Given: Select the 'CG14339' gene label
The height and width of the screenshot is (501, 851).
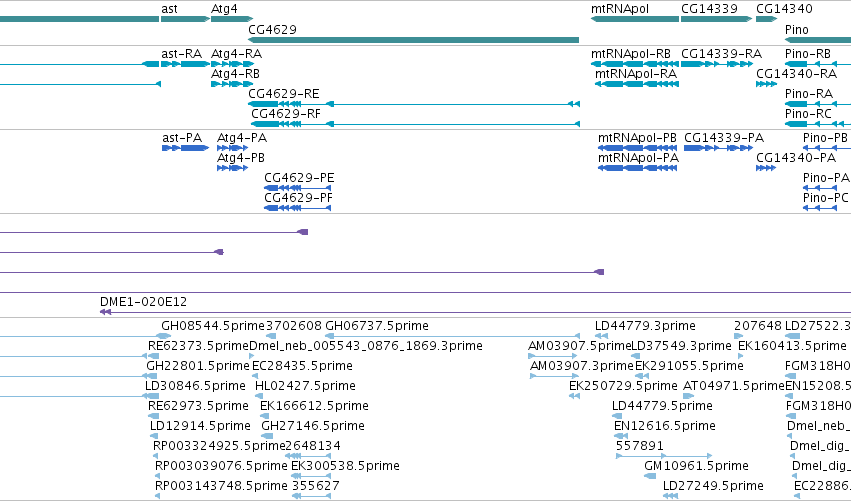Looking at the screenshot, I should point(709,9).
